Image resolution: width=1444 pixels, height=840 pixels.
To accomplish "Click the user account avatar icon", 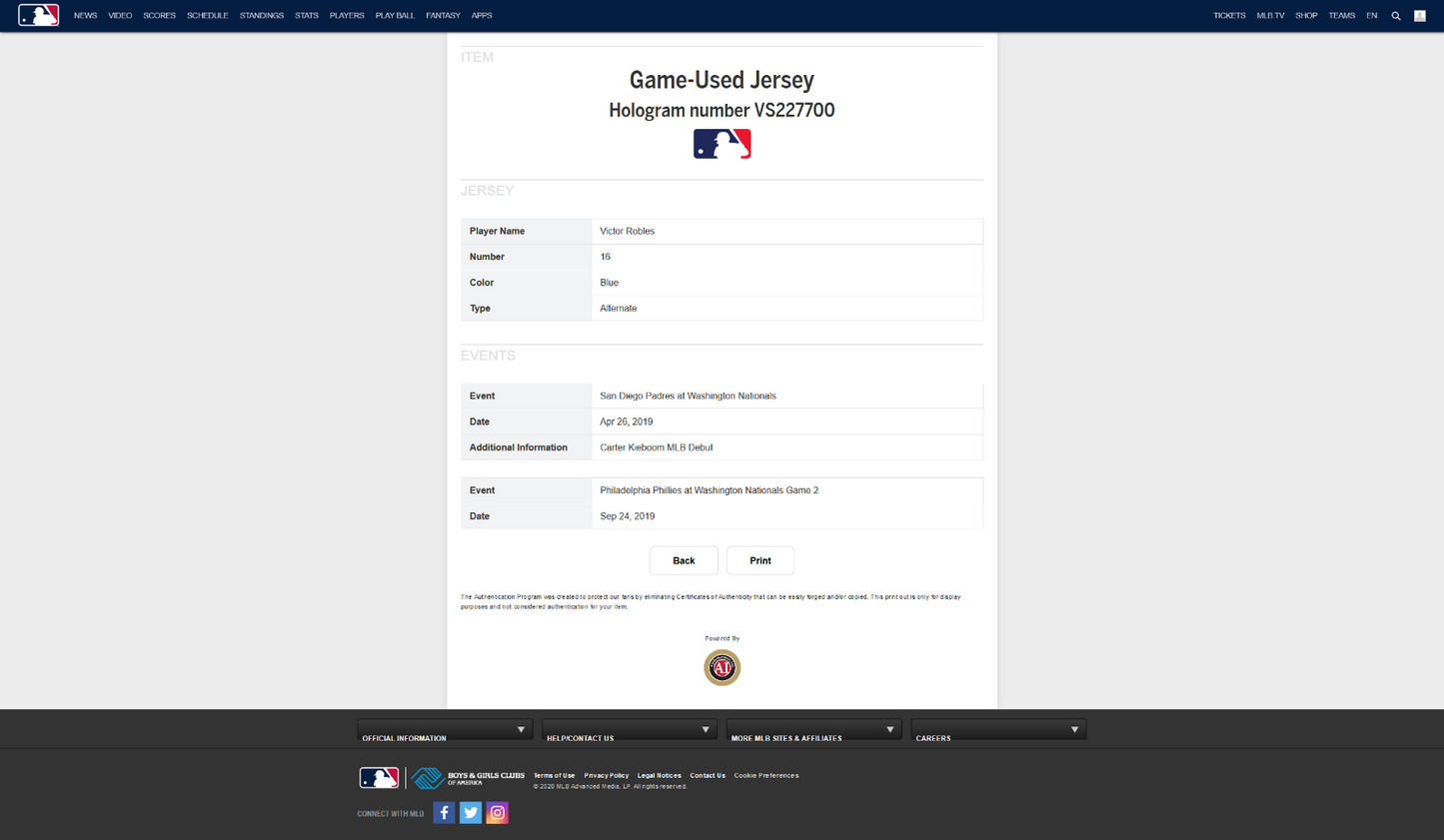I will [1420, 15].
